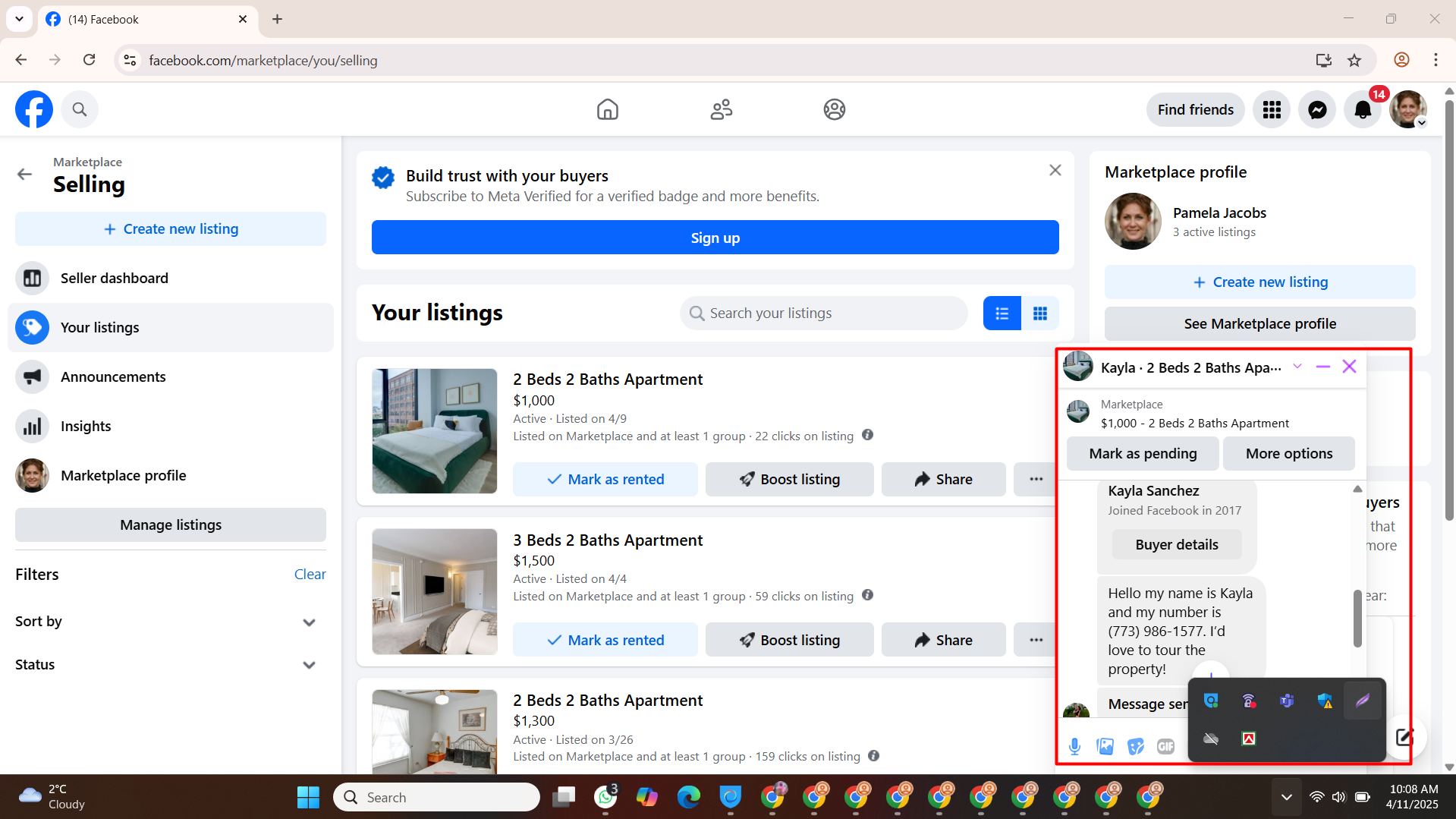This screenshot has width=1456, height=819.
Task: Open Facebook search magnifier icon
Action: [80, 109]
